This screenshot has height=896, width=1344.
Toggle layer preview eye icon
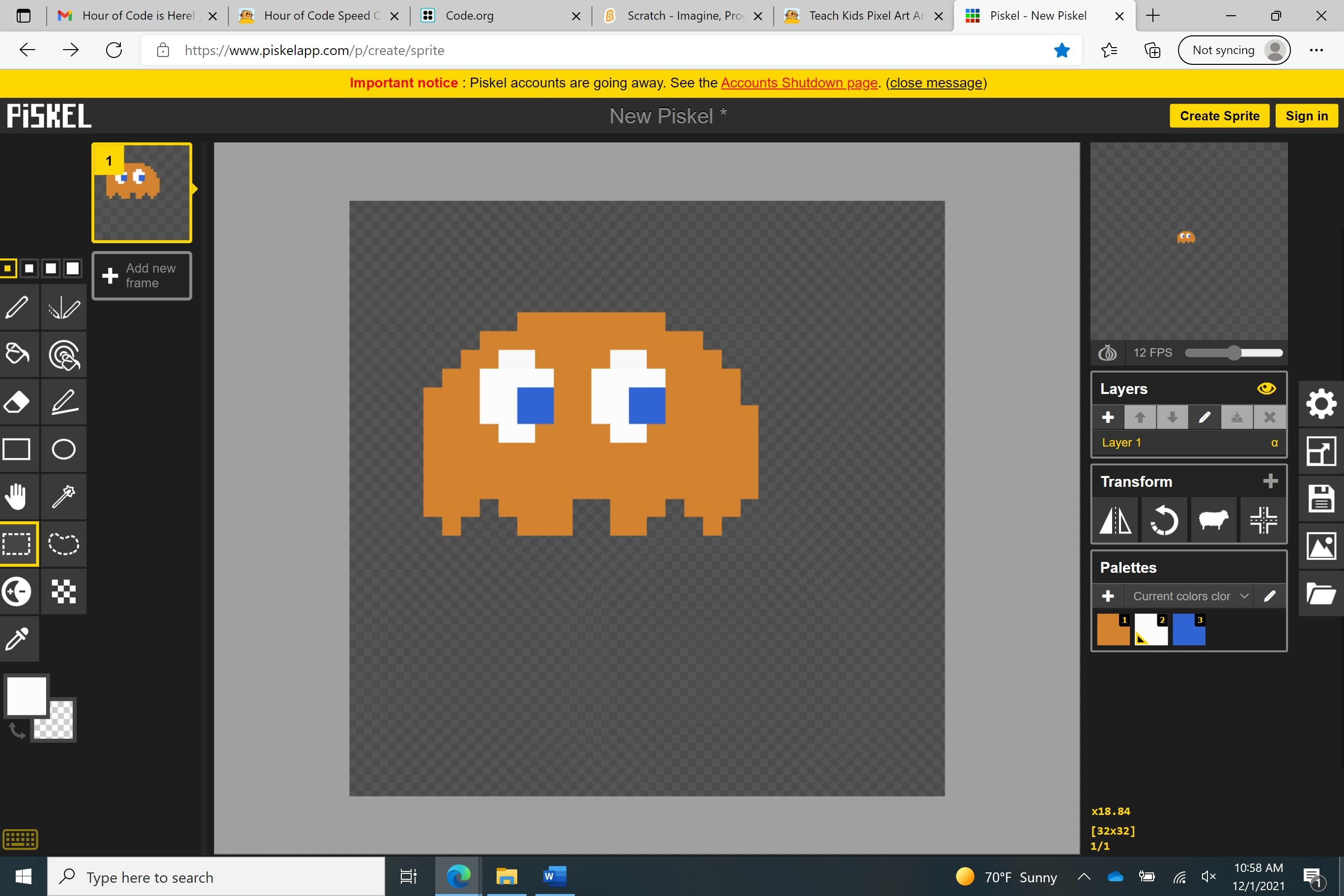tap(1266, 389)
